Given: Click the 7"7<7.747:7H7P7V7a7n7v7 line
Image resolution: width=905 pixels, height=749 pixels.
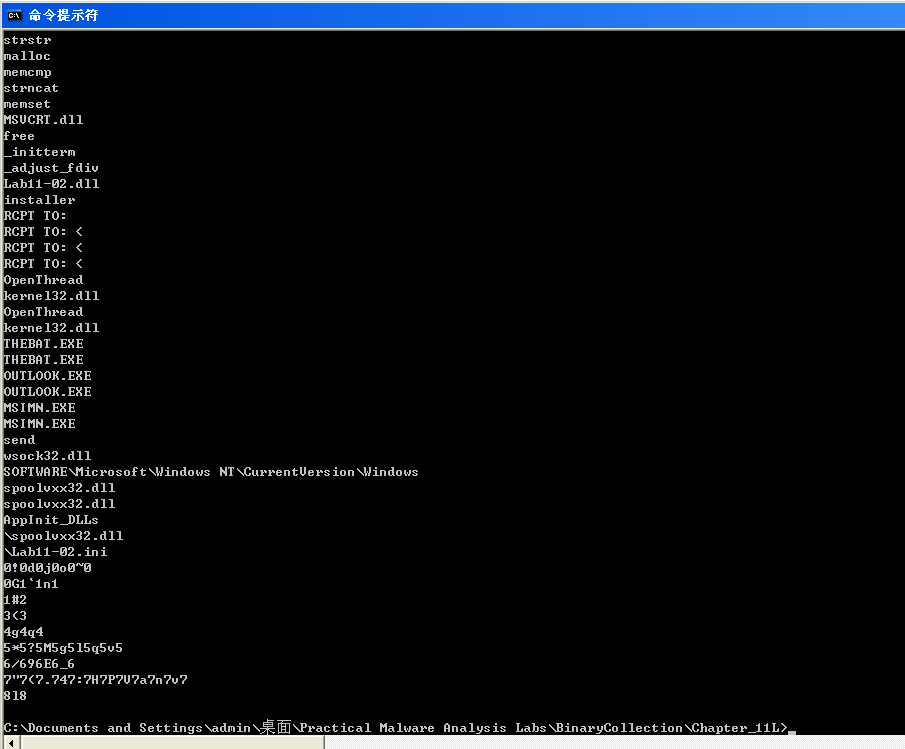Looking at the screenshot, I should coord(95,680).
